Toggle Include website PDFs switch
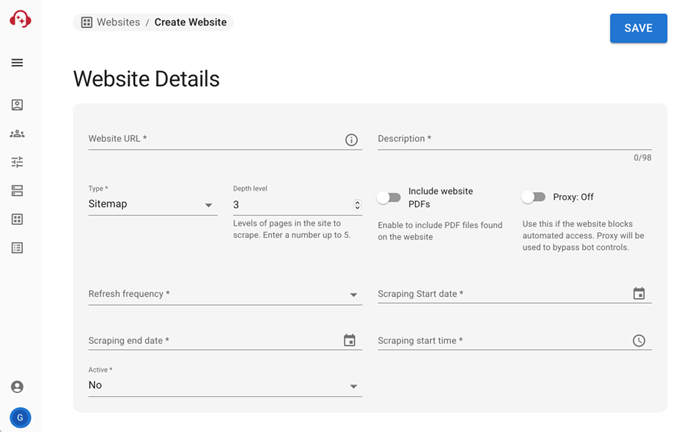This screenshot has height=432, width=683. [389, 198]
